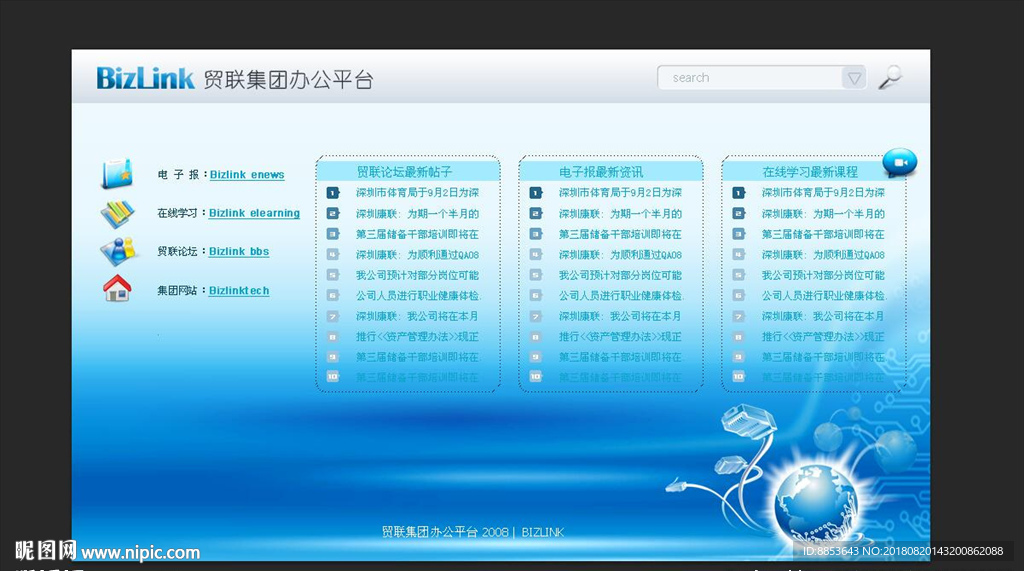Image resolution: width=1024 pixels, height=571 pixels.
Task: Click number 3 badge in 电子报最新资讯 list
Action: click(536, 234)
